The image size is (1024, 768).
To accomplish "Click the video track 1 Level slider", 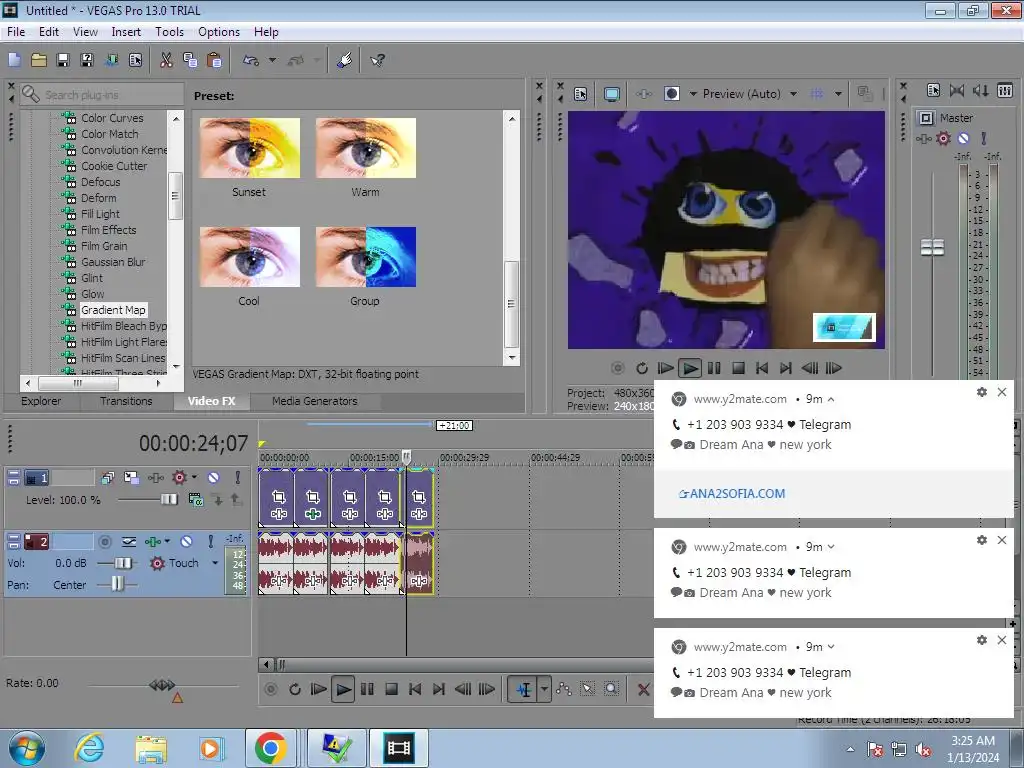I will (x=169, y=500).
